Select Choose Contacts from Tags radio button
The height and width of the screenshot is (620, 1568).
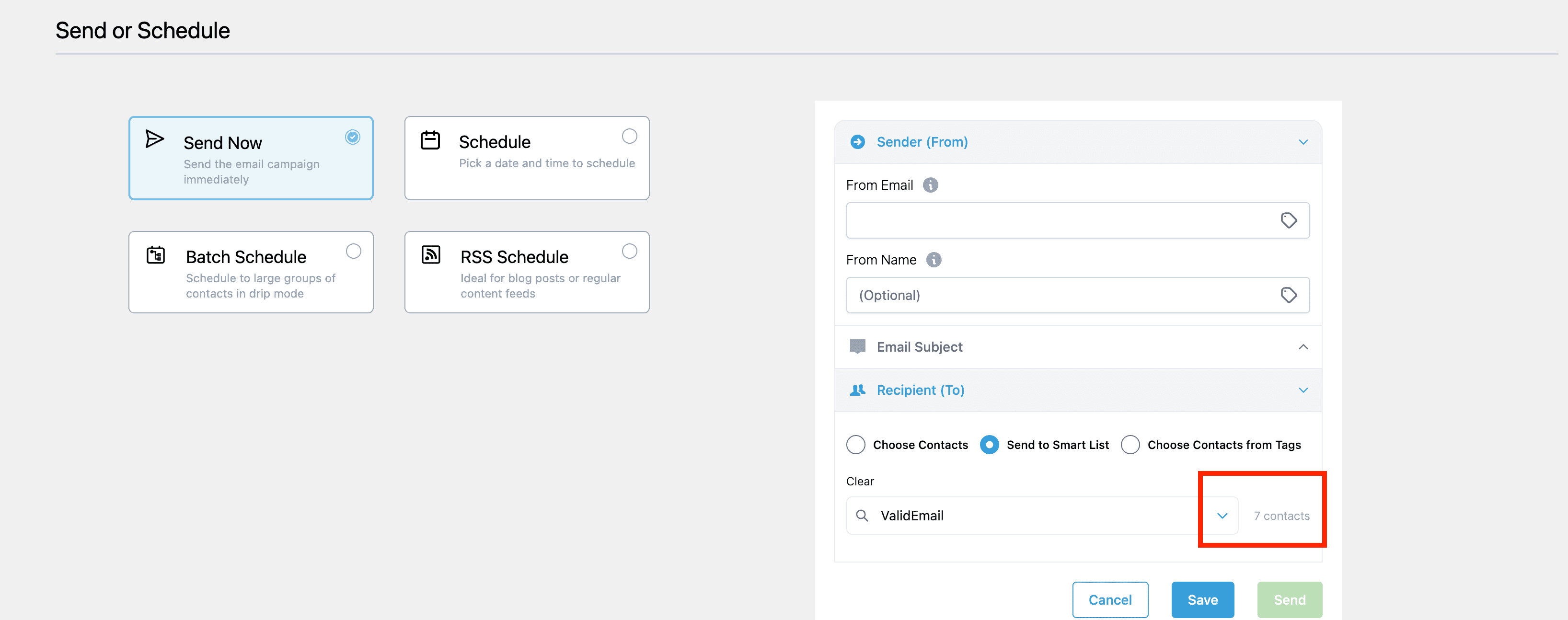(1130, 445)
